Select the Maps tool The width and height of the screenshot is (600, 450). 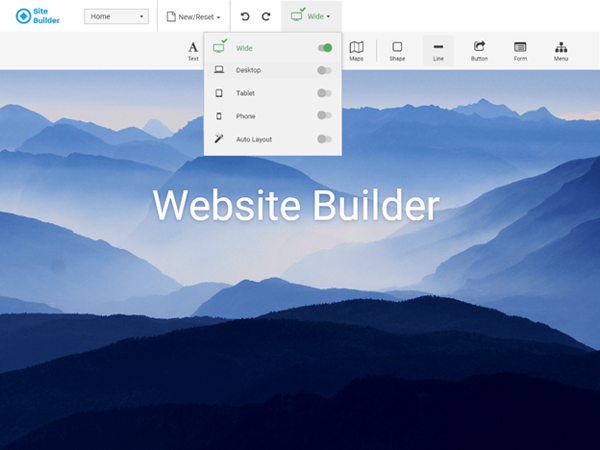point(356,51)
